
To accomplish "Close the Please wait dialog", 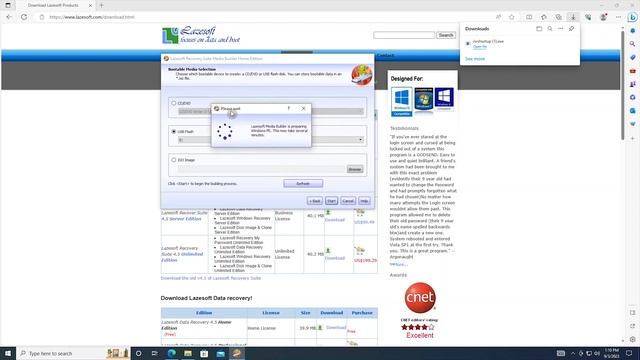I will click(x=303, y=109).
